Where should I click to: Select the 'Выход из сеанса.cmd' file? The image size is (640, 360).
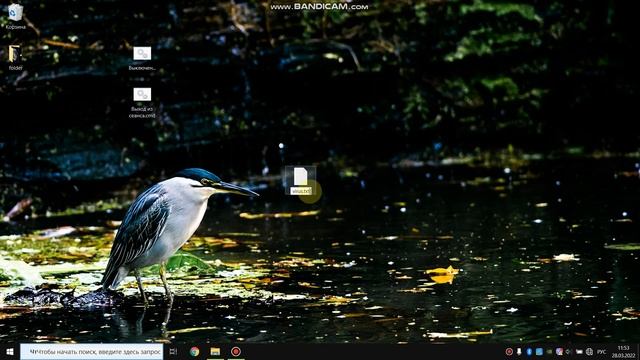(x=142, y=103)
